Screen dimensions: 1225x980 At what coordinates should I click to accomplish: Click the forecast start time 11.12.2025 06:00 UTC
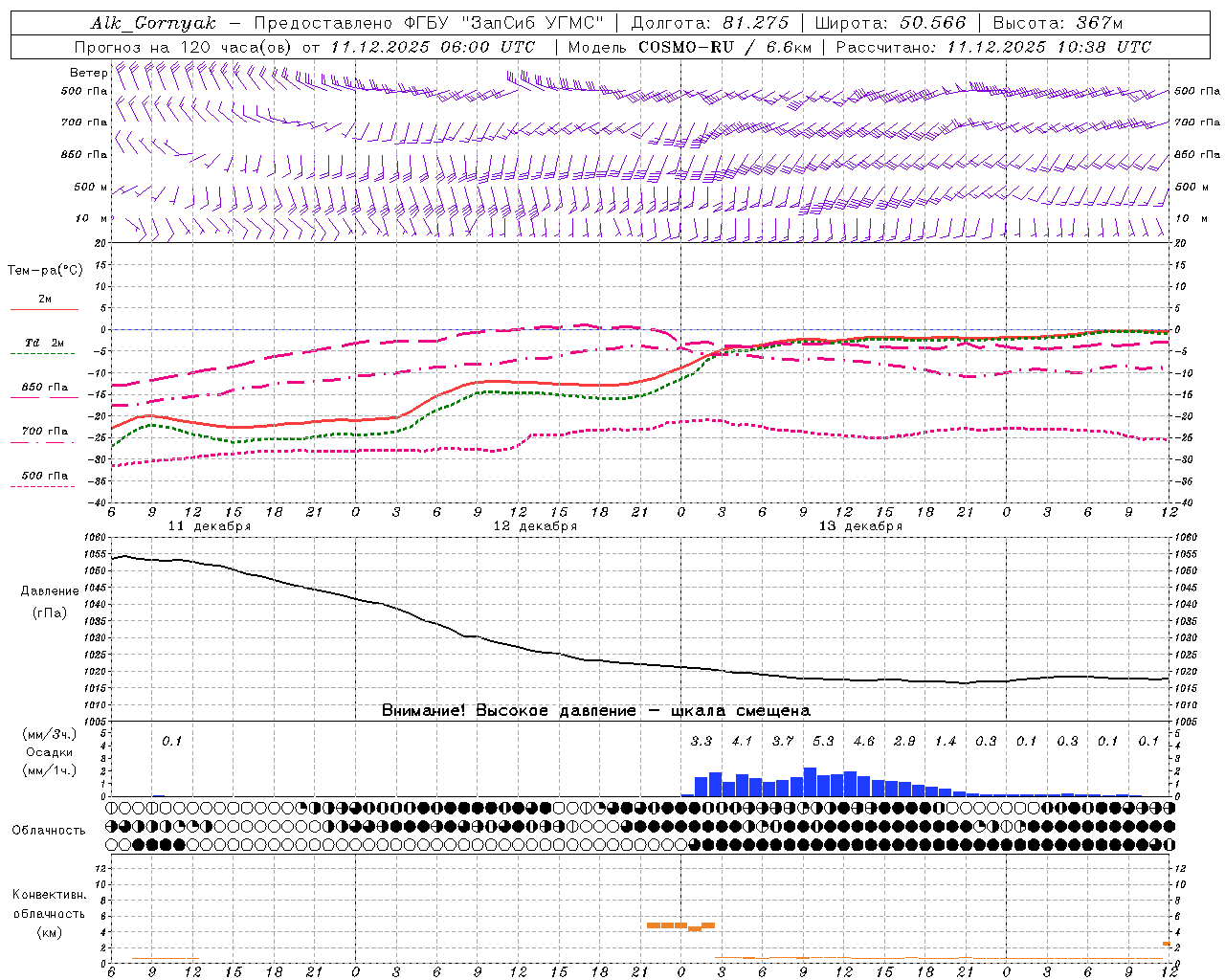434,47
